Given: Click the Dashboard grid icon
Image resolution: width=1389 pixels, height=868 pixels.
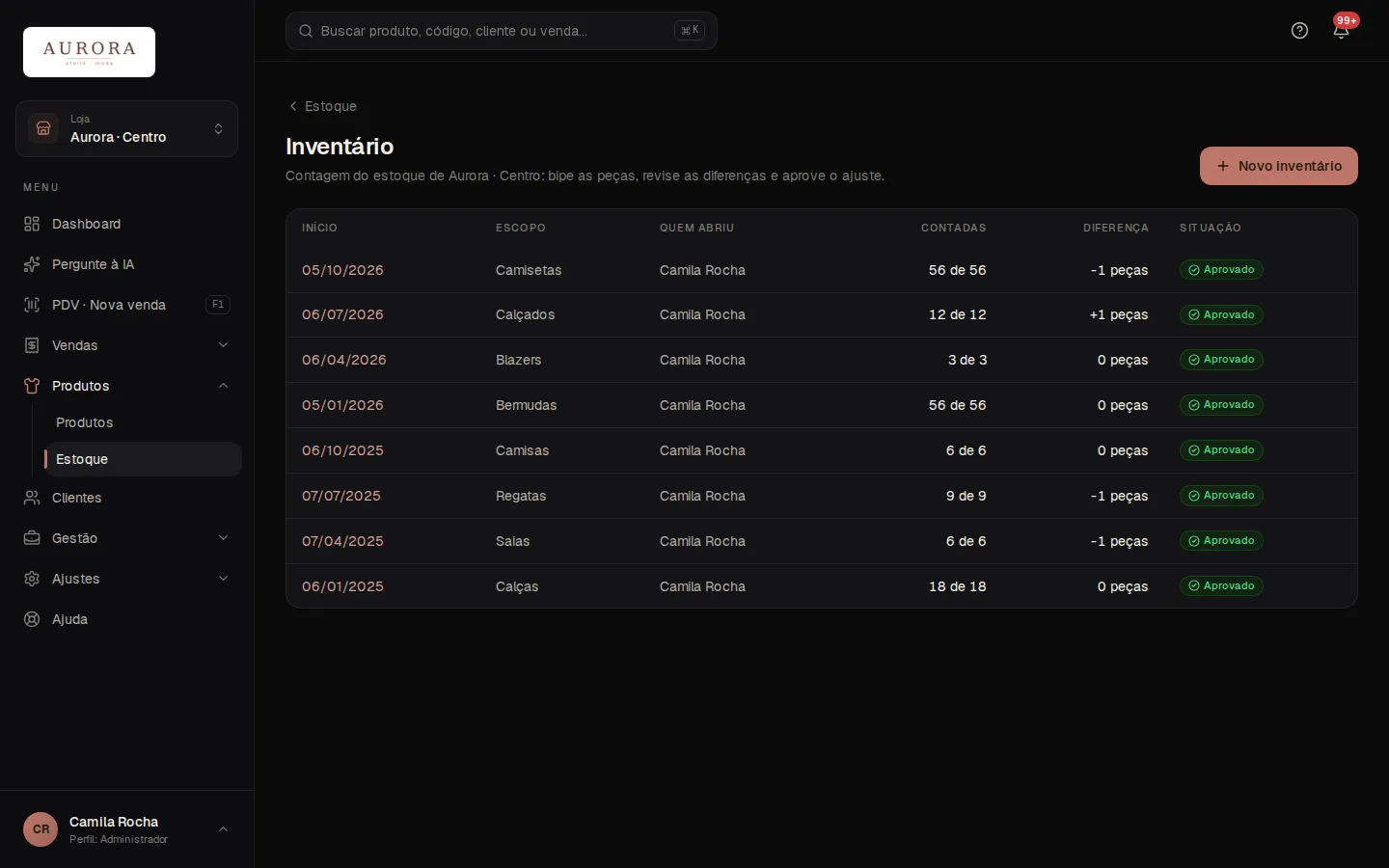Looking at the screenshot, I should pyautogui.click(x=32, y=224).
